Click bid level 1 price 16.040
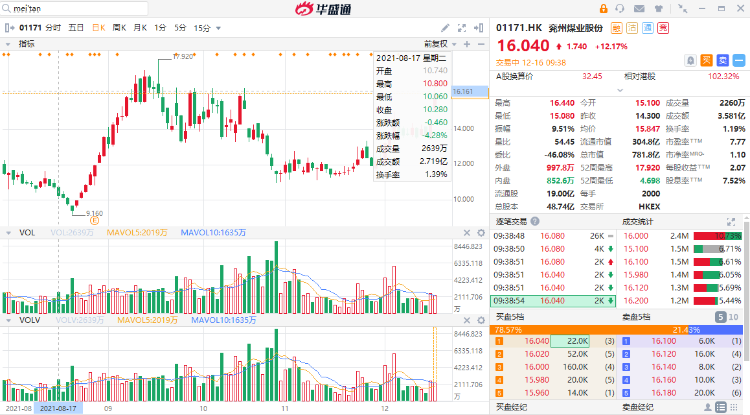 (x=537, y=341)
